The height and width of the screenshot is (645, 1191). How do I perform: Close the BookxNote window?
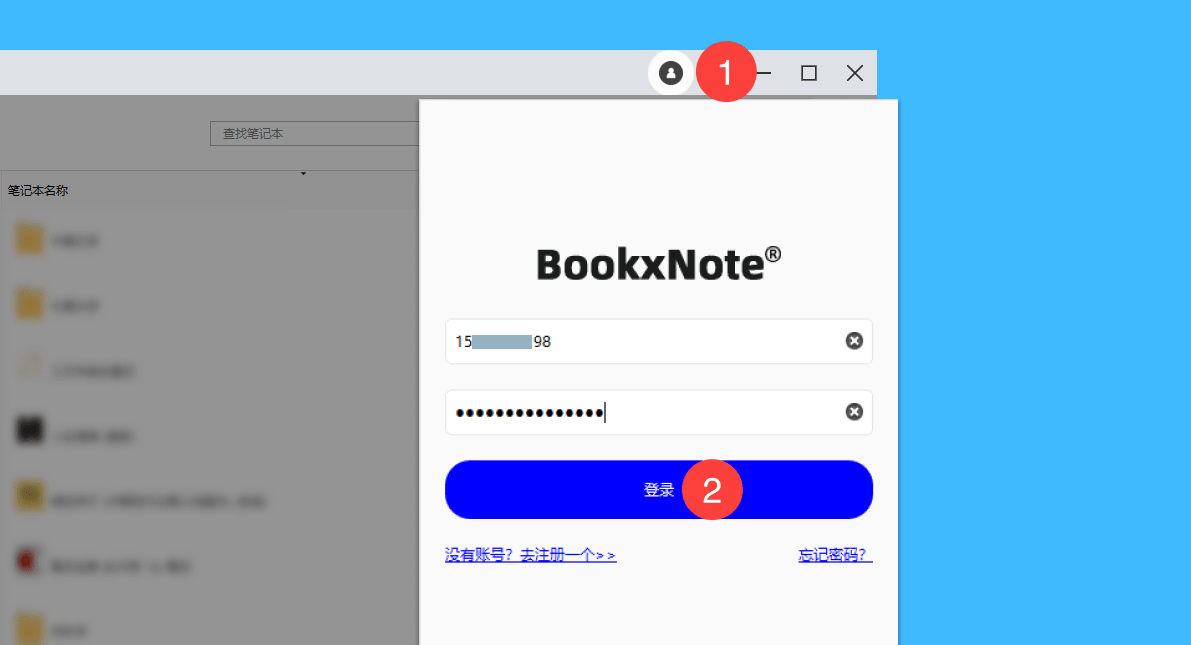(854, 73)
